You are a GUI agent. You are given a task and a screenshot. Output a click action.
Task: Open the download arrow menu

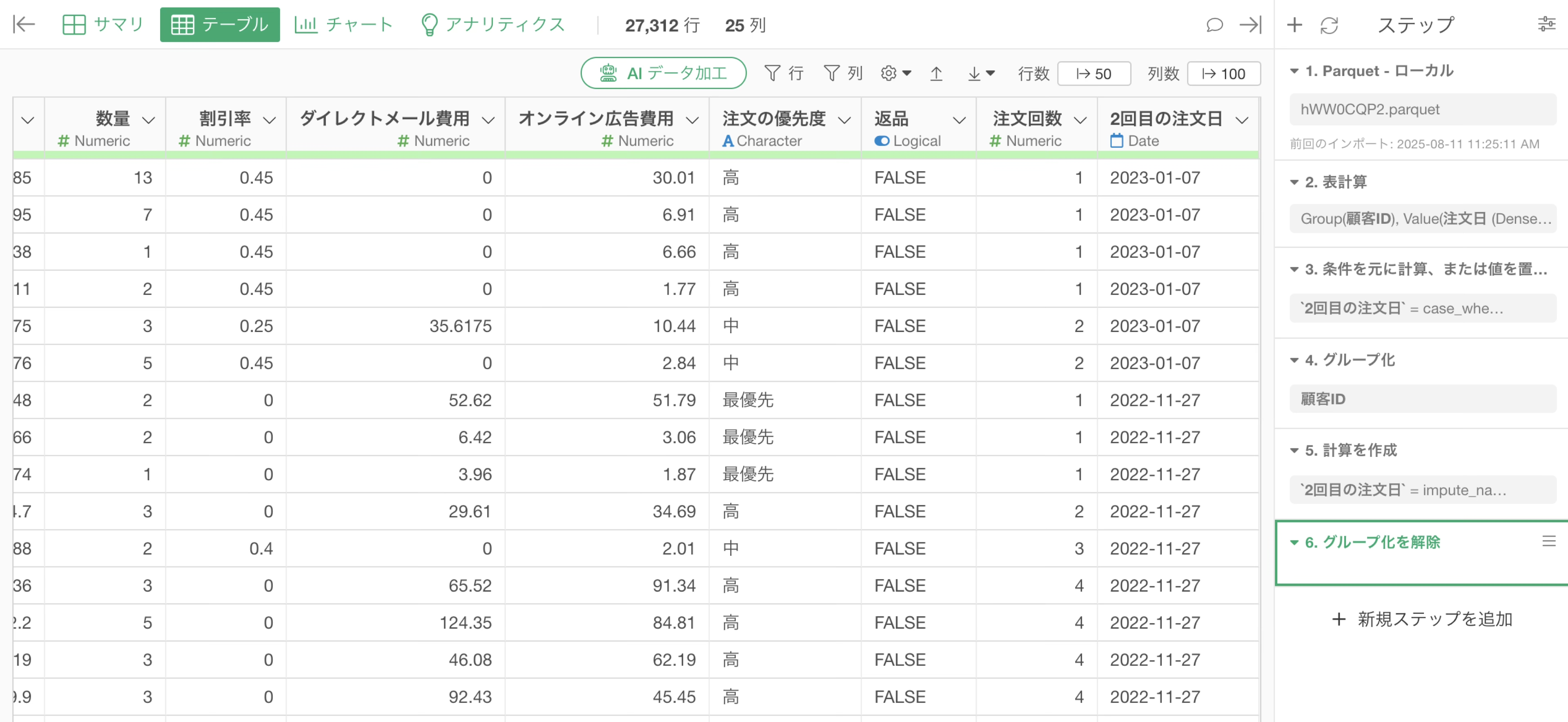coord(980,74)
